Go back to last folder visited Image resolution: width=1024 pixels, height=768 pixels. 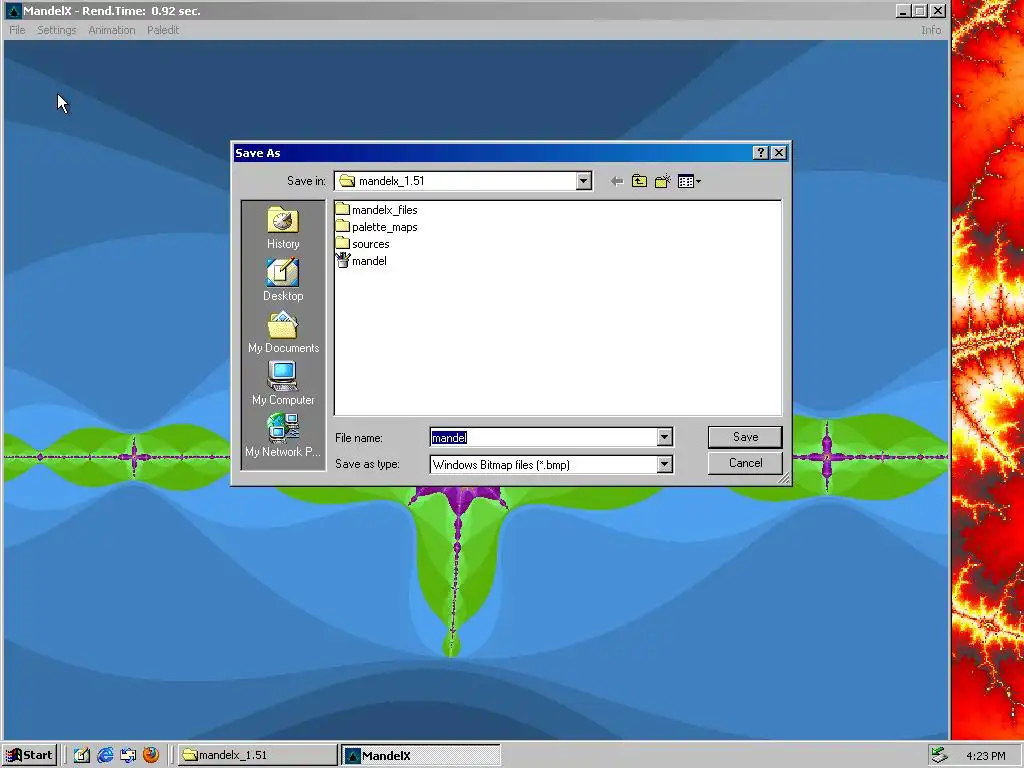point(616,182)
